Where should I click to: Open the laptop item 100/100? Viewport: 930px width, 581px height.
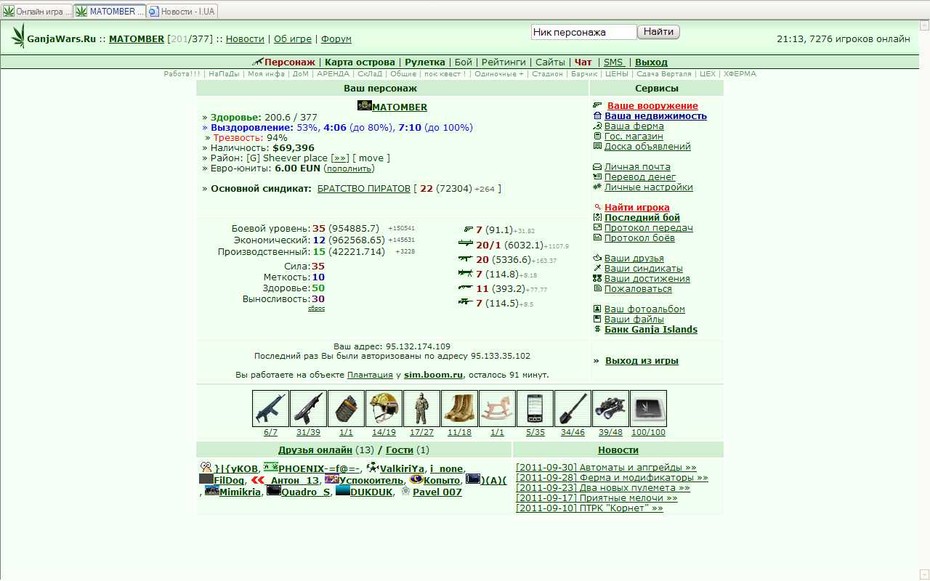click(648, 408)
